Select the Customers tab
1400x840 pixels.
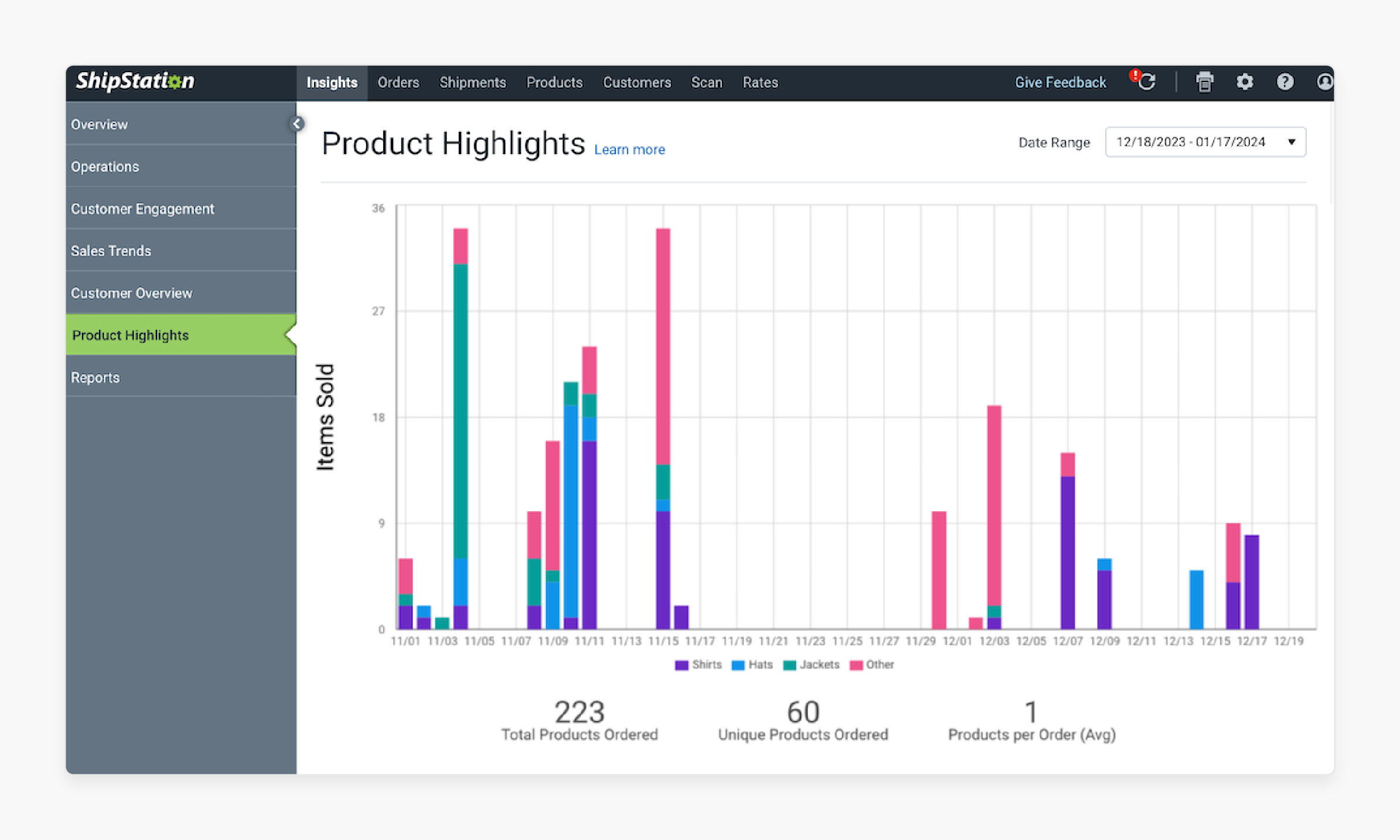click(x=637, y=83)
